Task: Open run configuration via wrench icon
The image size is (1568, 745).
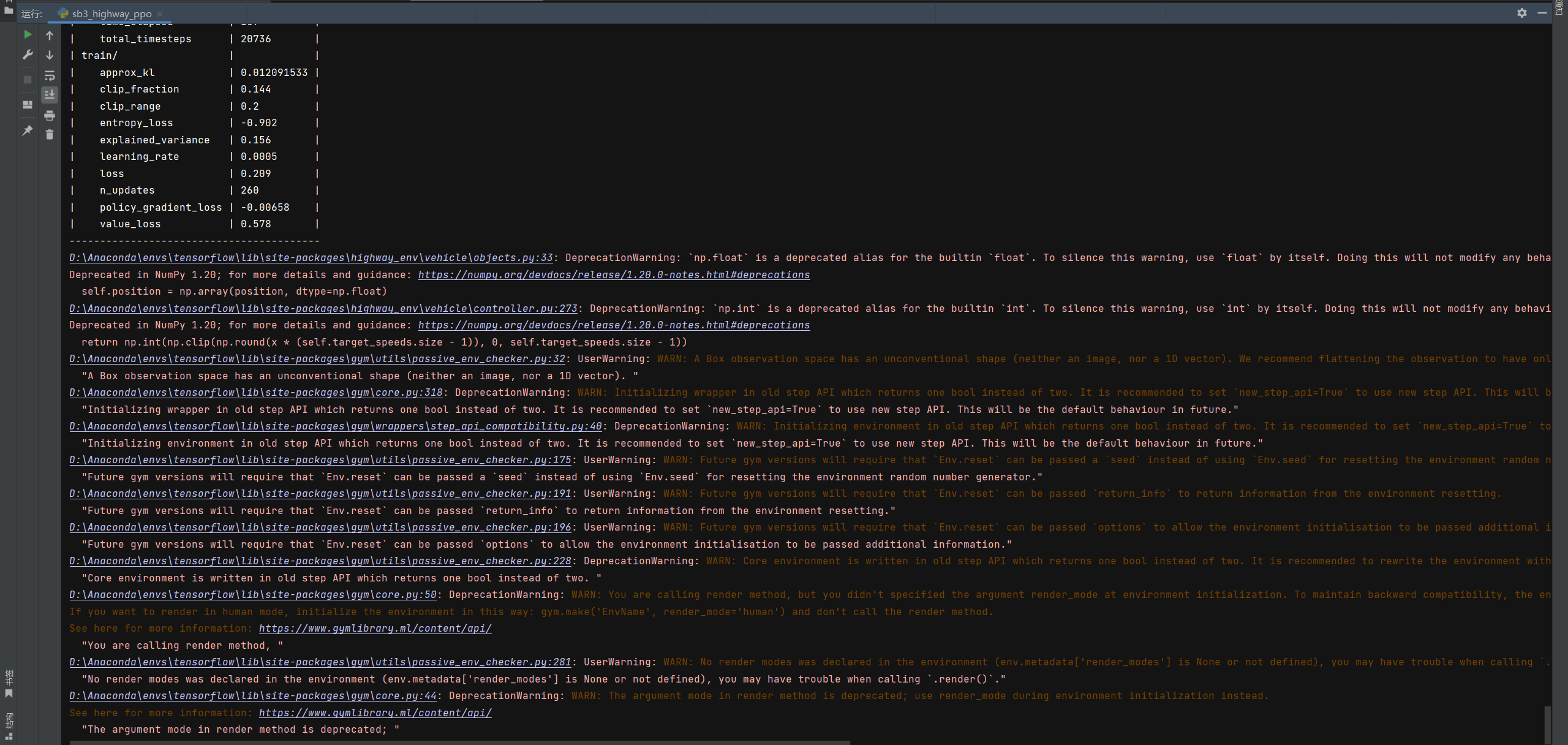Action: 27,55
